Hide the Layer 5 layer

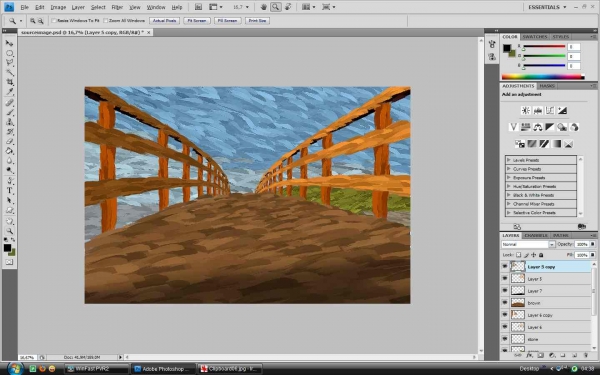coord(505,279)
